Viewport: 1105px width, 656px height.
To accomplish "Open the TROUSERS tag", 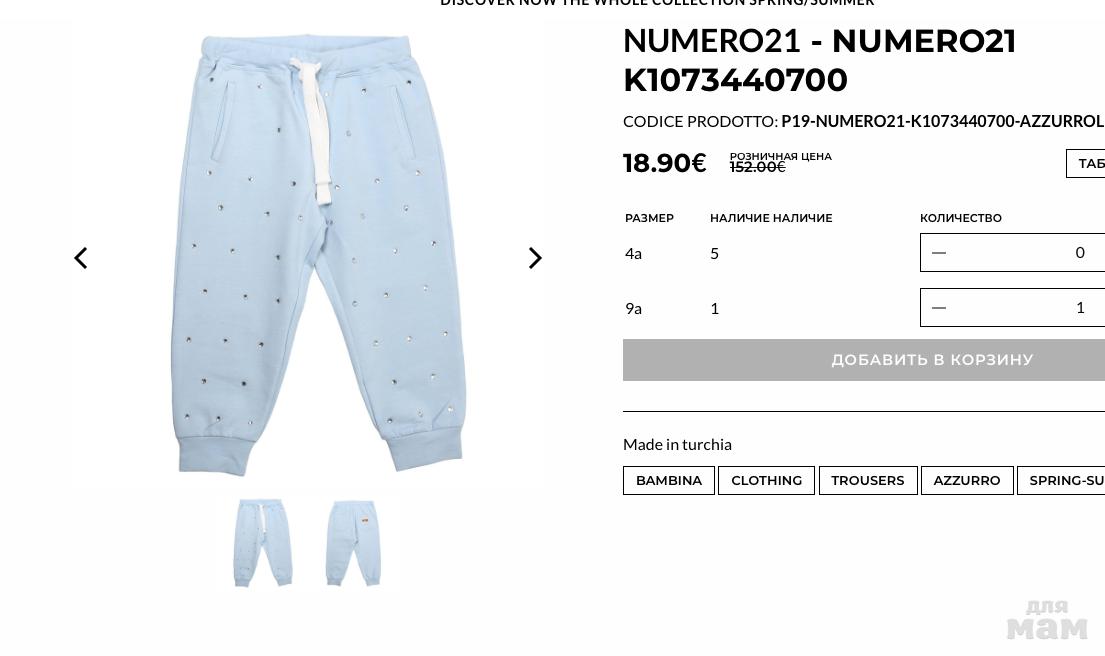I will coord(868,481).
